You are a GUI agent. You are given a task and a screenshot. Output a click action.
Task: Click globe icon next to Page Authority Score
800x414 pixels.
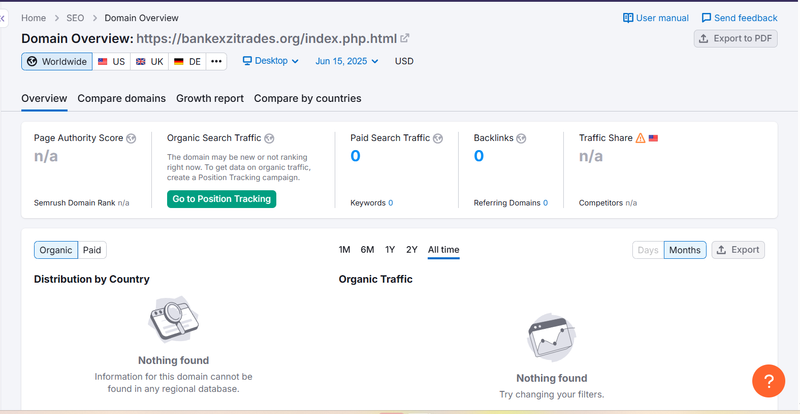pyautogui.click(x=131, y=138)
